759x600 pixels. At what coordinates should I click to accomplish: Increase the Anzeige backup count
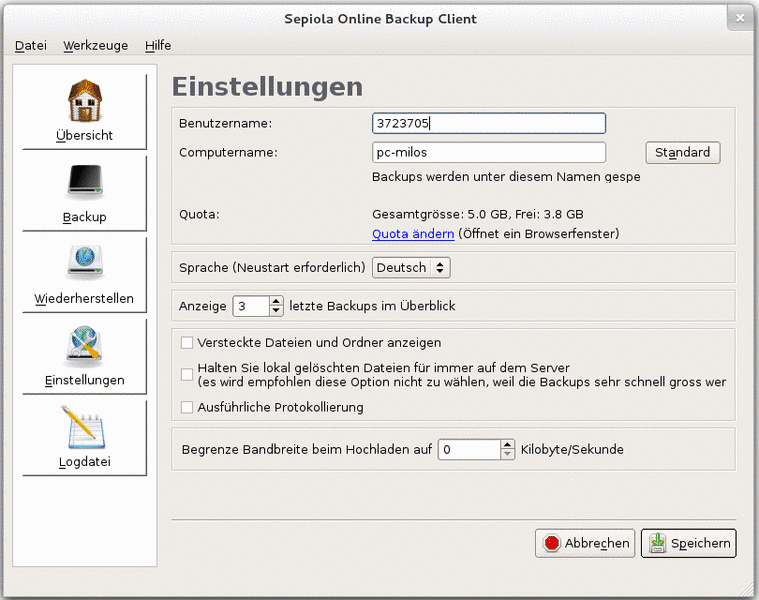pyautogui.click(x=276, y=301)
